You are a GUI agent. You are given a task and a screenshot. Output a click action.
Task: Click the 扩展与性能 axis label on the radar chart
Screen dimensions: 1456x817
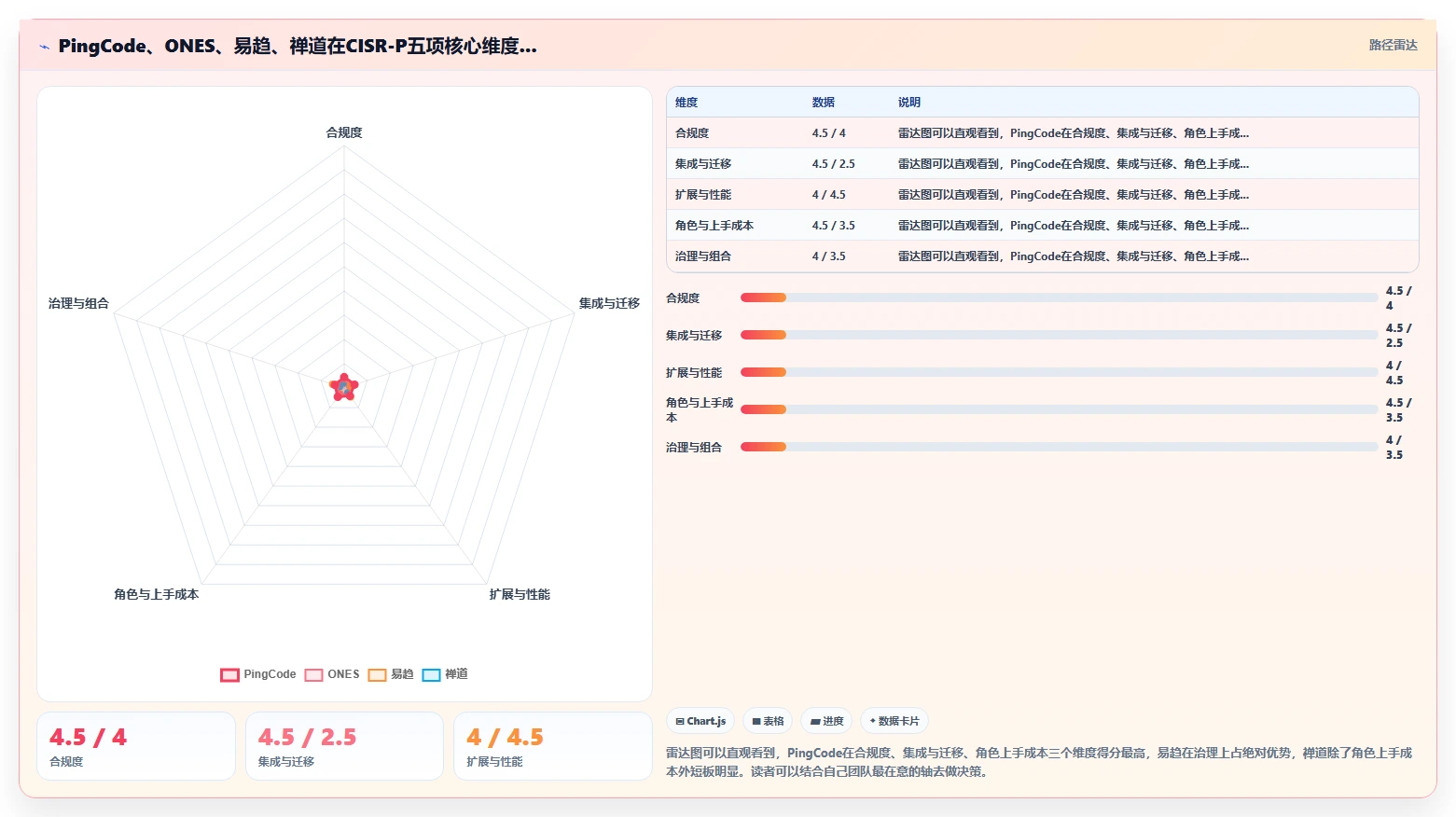point(520,594)
